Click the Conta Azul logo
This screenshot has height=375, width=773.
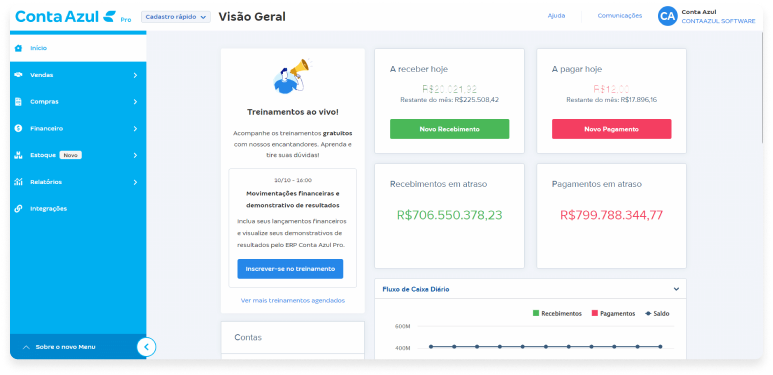coord(73,17)
